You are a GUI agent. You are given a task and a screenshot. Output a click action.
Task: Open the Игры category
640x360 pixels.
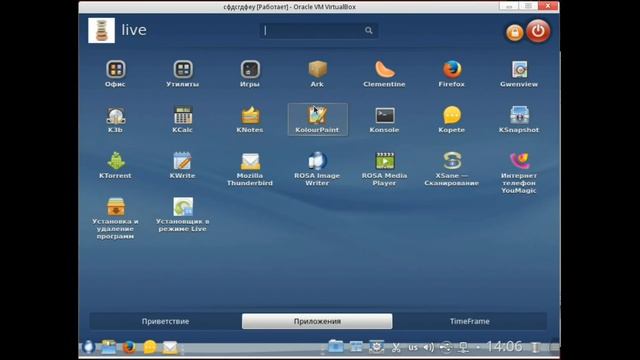[250, 74]
